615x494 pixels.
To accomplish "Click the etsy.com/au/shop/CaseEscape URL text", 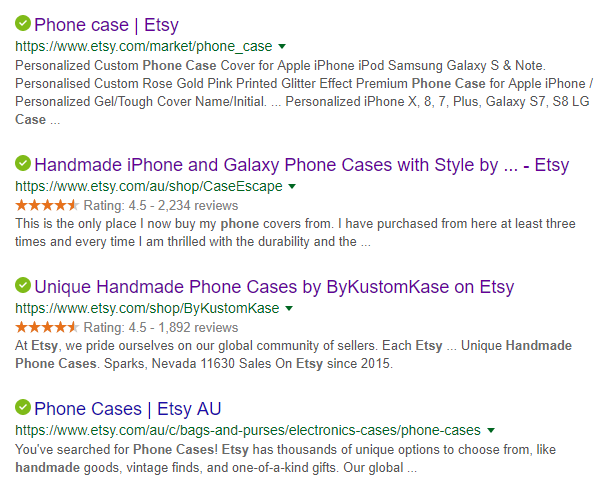I will [x=149, y=186].
